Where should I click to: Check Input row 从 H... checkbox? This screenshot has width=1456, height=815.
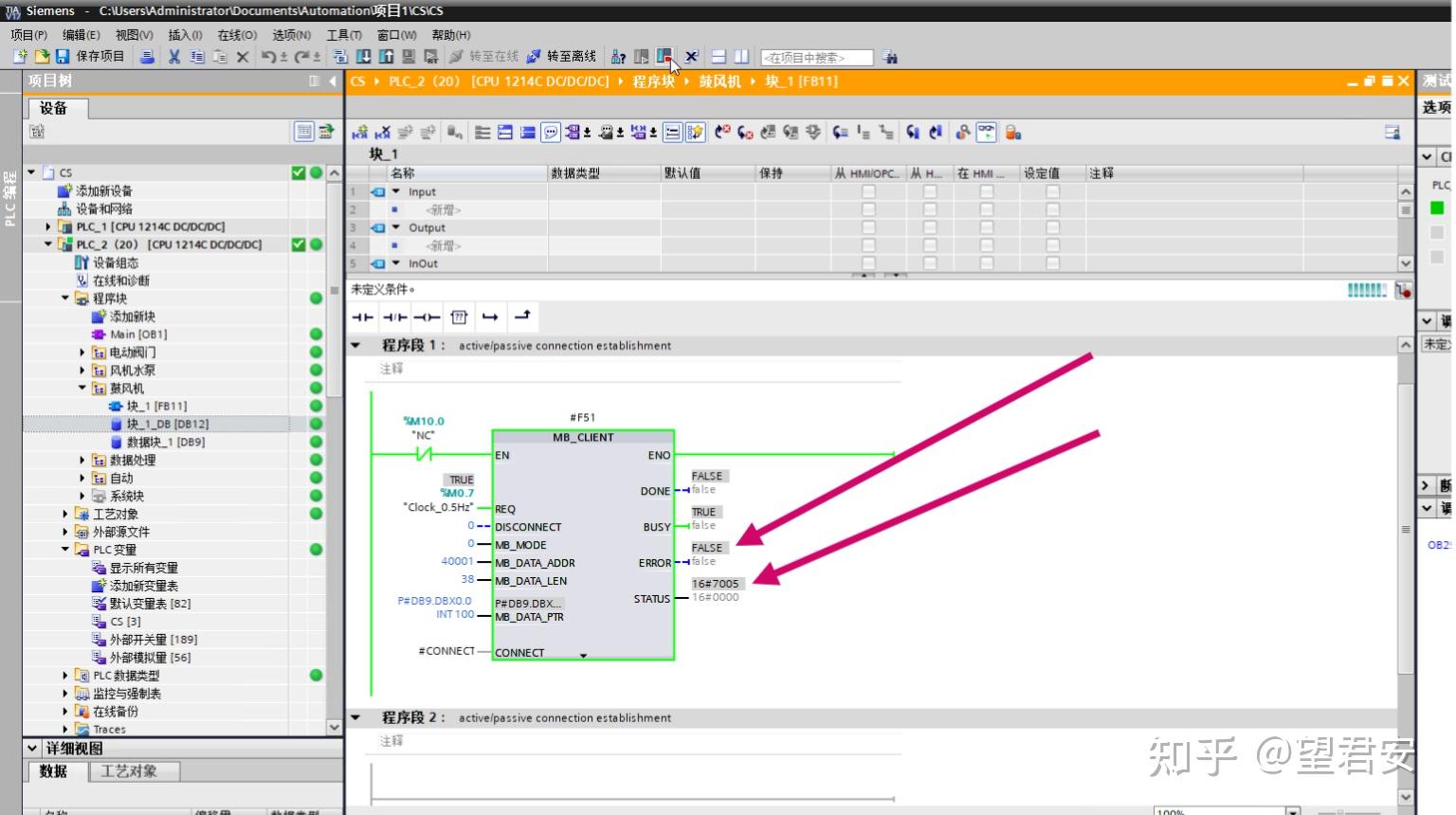tap(930, 191)
